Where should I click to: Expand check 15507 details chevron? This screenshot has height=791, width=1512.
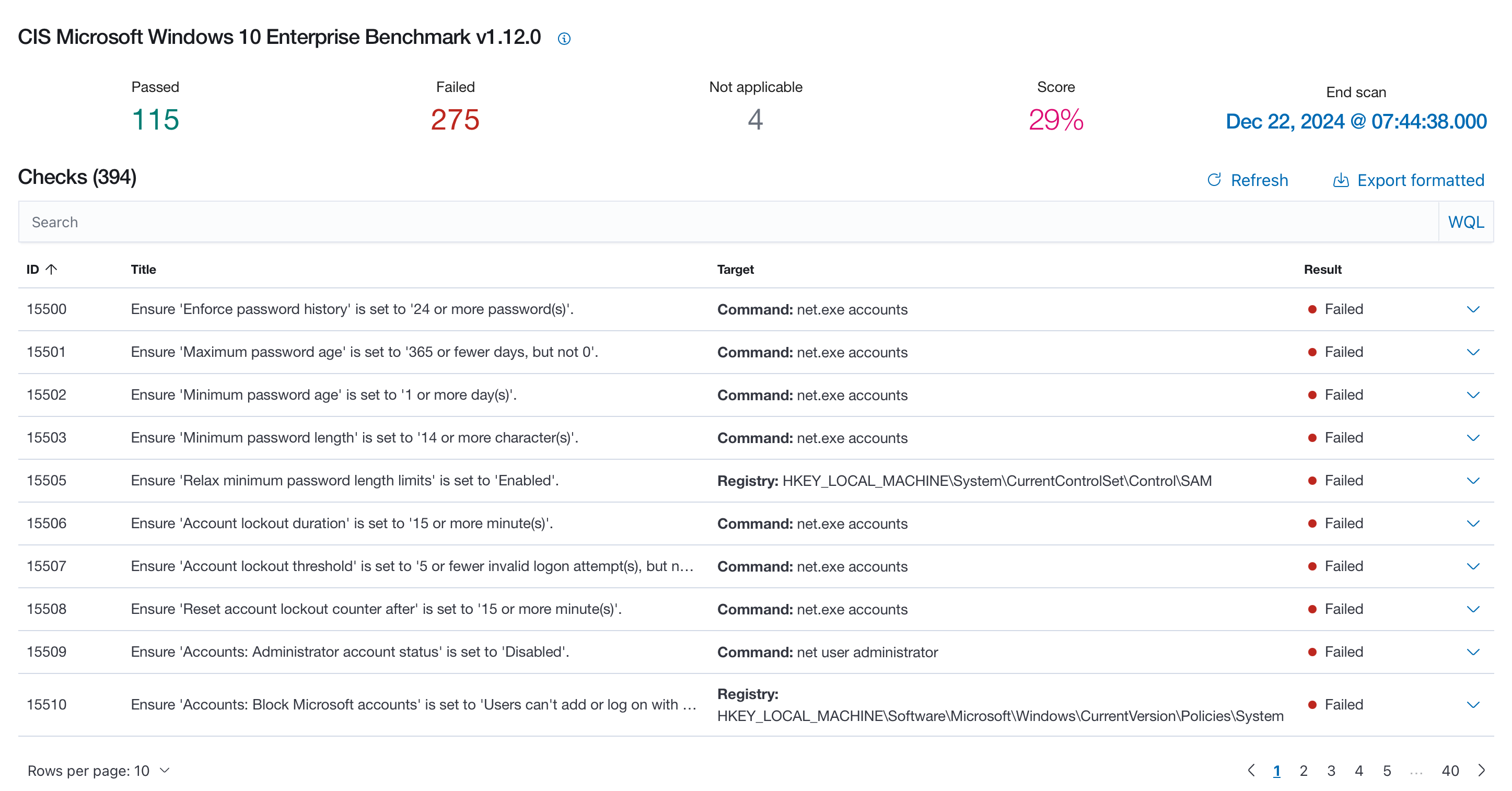tap(1473, 566)
